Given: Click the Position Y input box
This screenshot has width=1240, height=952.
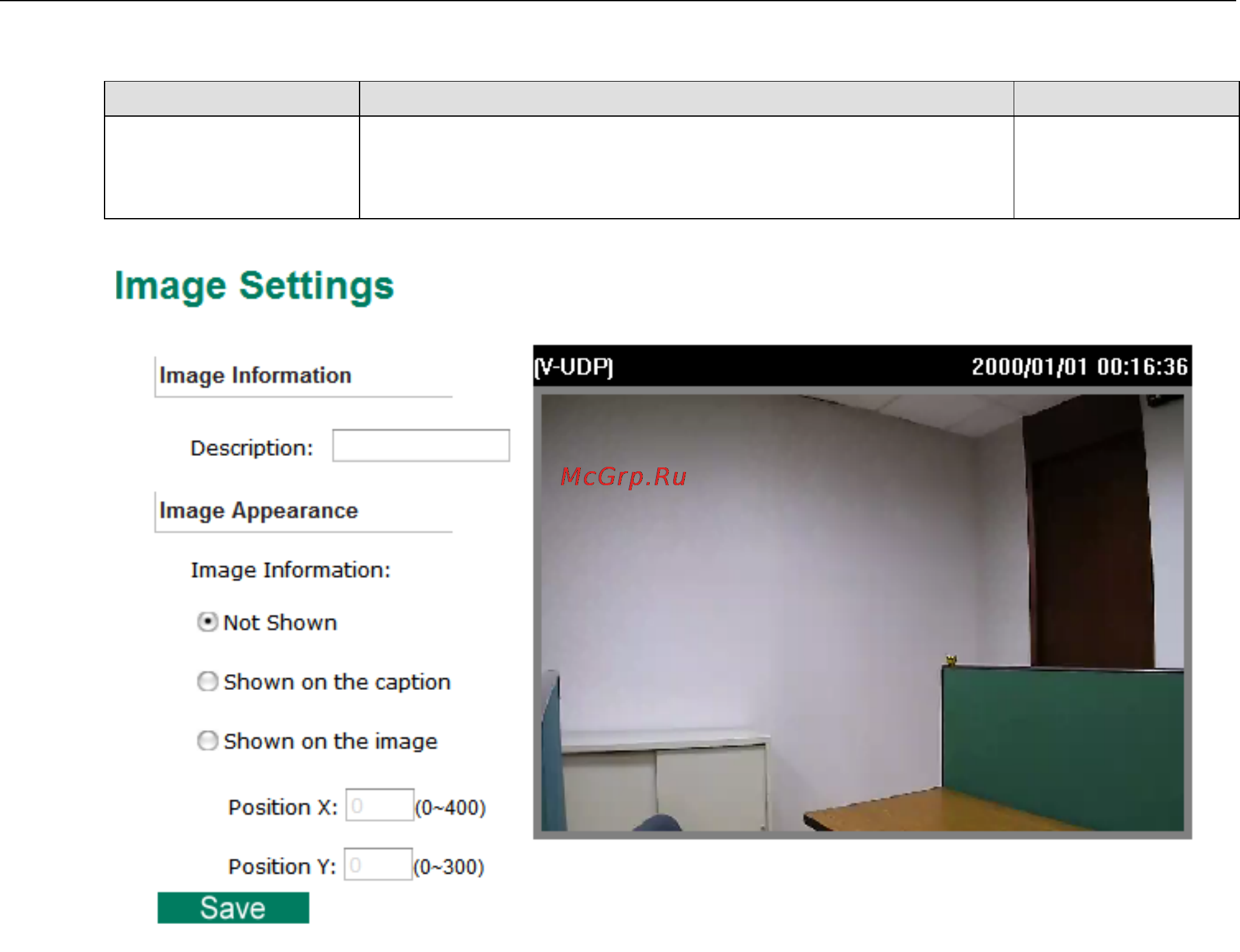Looking at the screenshot, I should 378,864.
